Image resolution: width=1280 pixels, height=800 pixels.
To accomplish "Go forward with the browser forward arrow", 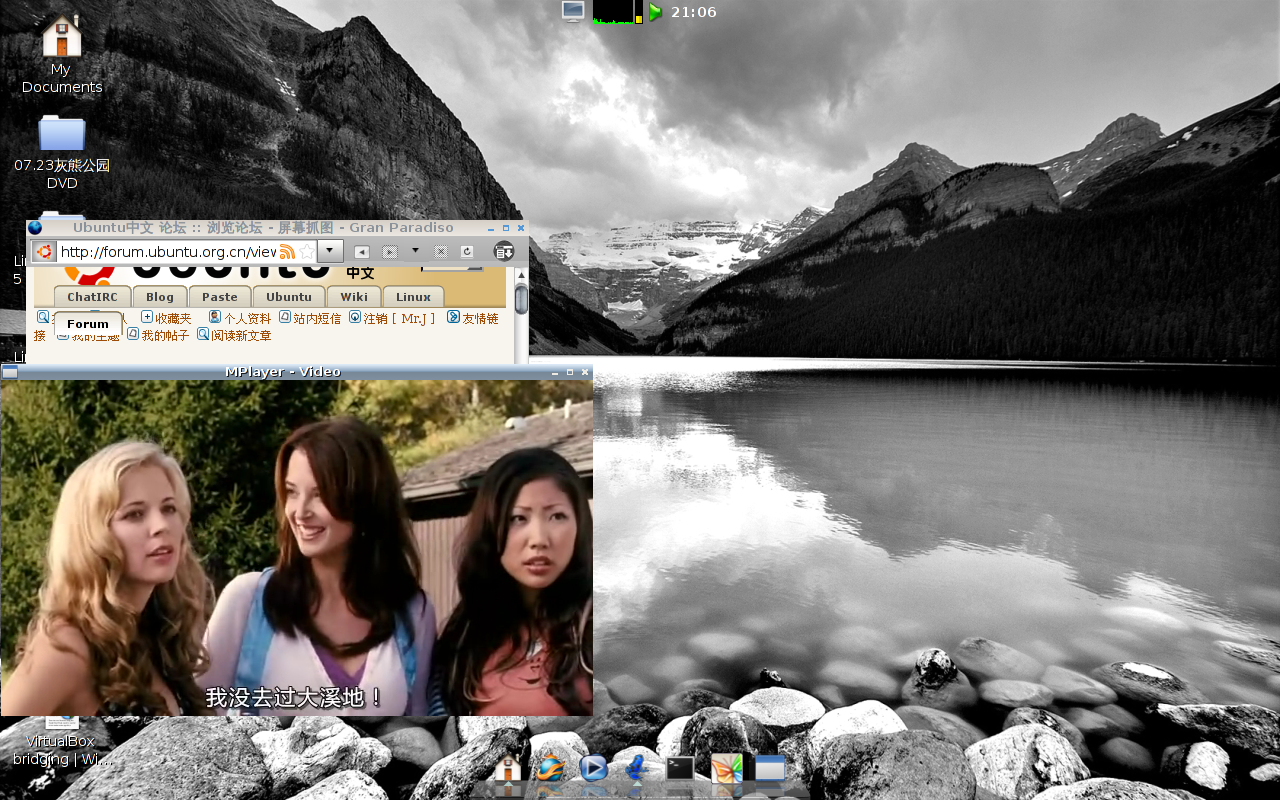I will (x=390, y=252).
